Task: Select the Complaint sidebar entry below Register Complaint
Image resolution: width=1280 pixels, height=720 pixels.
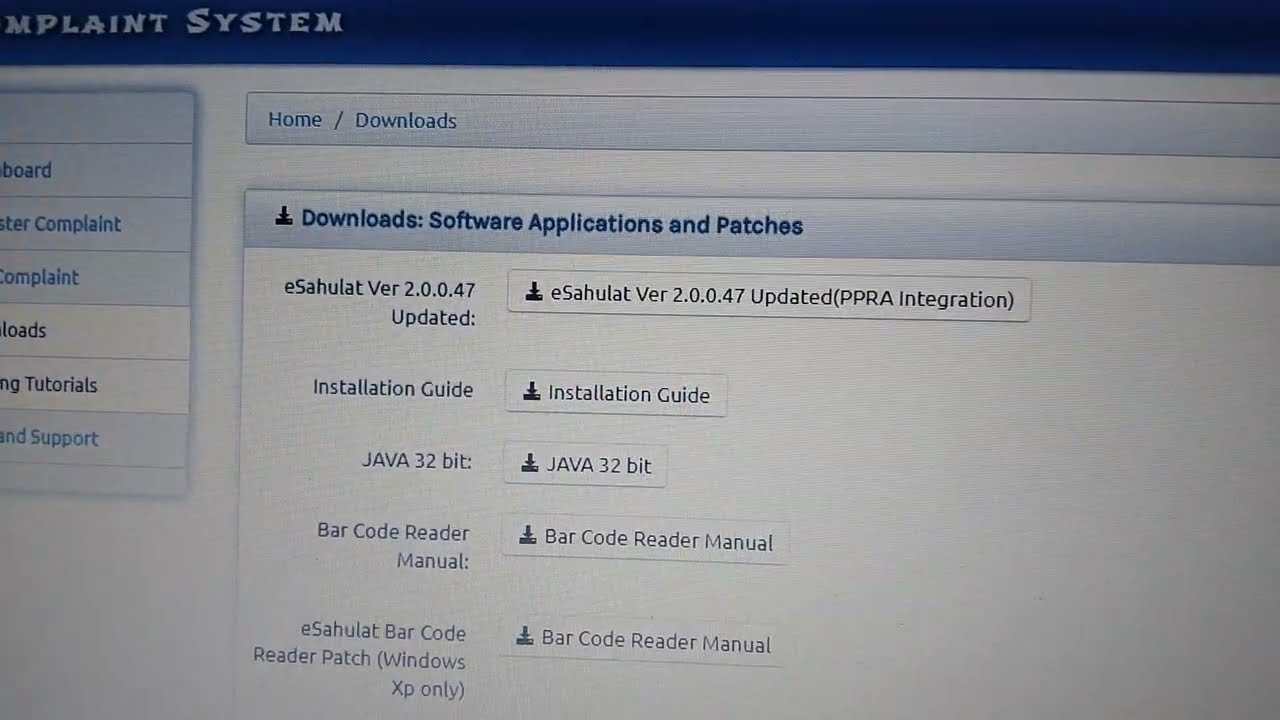Action: [94, 278]
